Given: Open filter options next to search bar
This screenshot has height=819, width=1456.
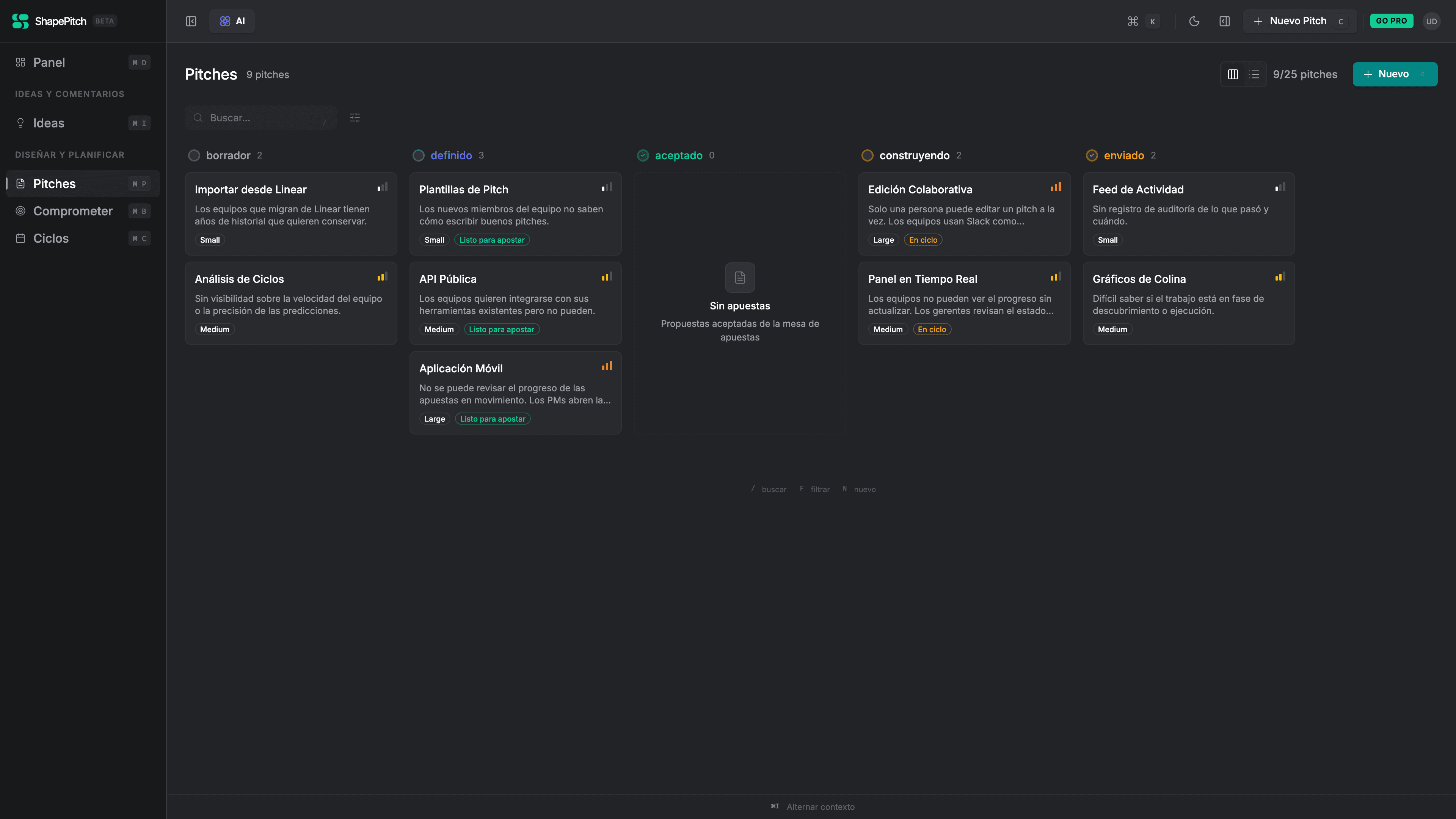Looking at the screenshot, I should tap(355, 117).
